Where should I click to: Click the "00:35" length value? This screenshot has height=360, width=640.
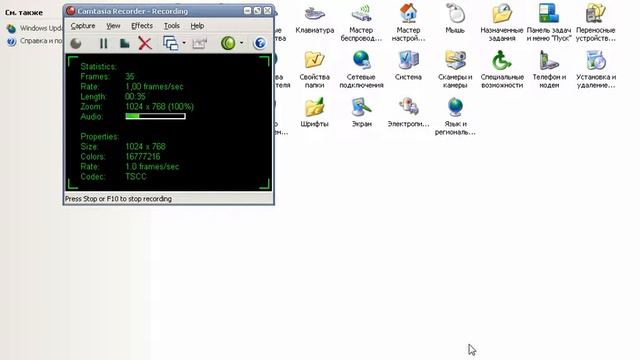136,97
